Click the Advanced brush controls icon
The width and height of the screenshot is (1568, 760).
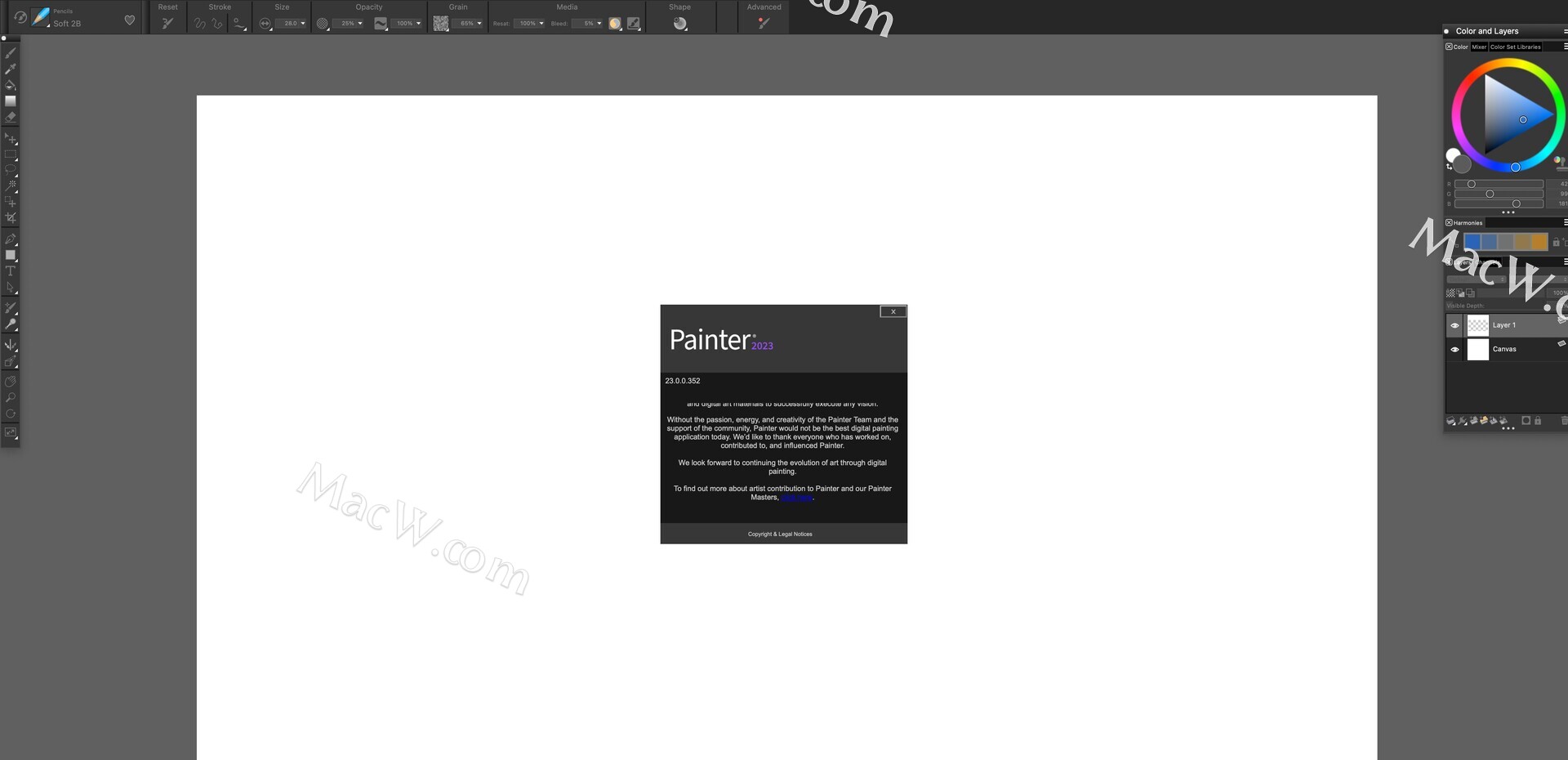[764, 24]
